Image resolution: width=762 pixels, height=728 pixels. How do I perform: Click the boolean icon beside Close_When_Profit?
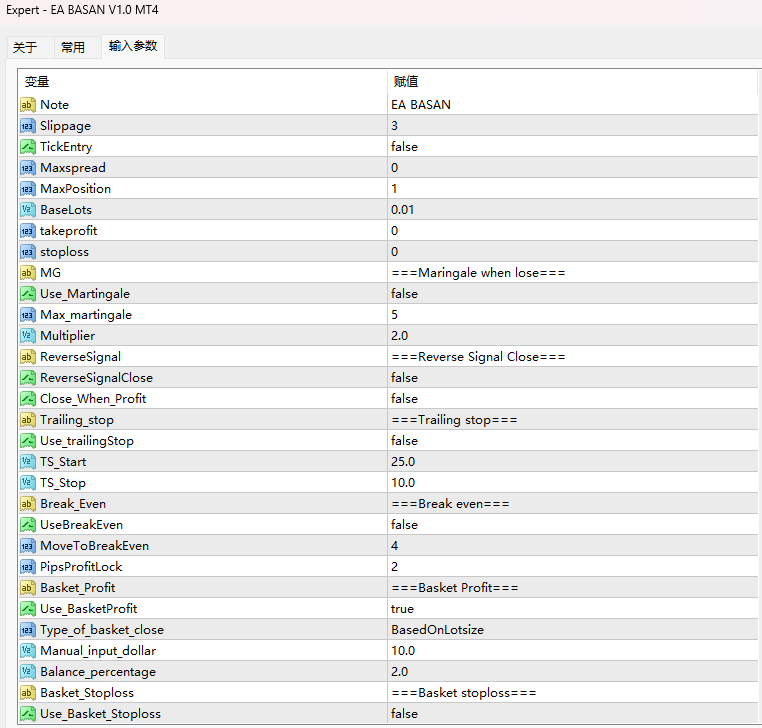pyautogui.click(x=27, y=399)
